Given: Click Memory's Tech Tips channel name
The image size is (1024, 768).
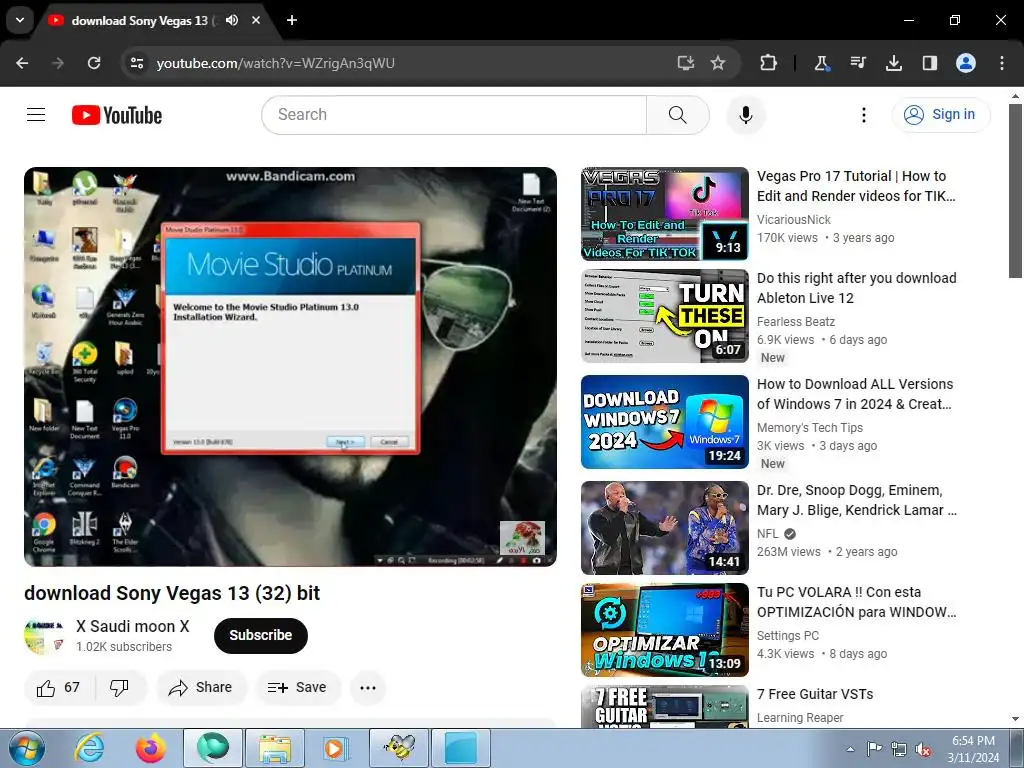Looking at the screenshot, I should (x=810, y=428).
